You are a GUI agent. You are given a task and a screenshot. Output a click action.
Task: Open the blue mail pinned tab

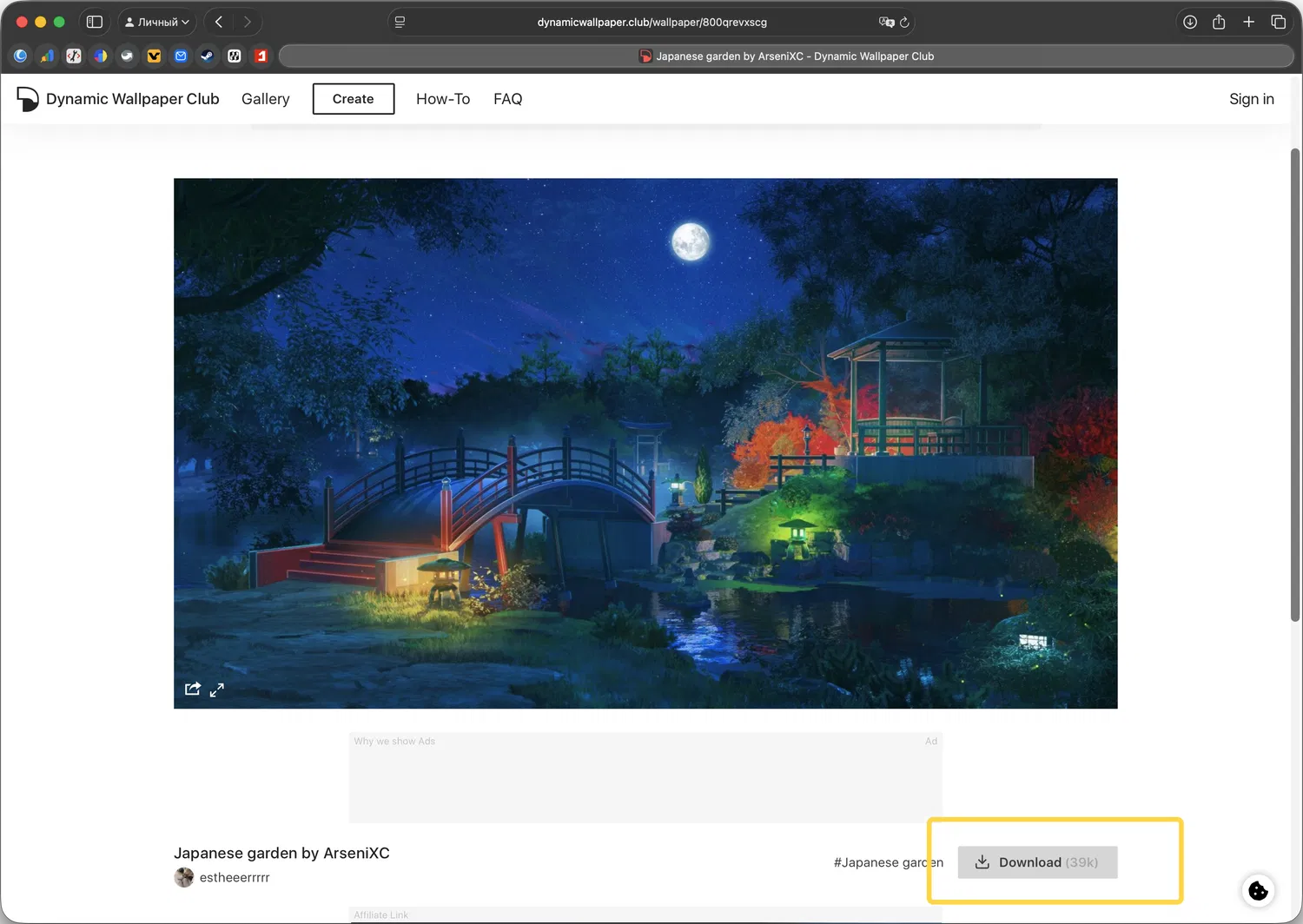coord(181,56)
